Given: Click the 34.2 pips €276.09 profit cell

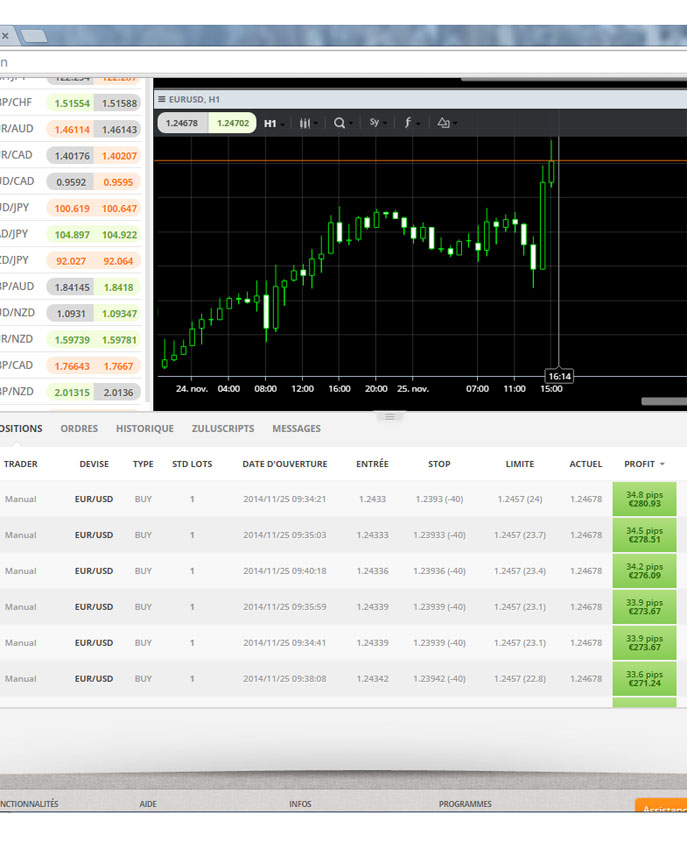Looking at the screenshot, I should coord(645,571).
